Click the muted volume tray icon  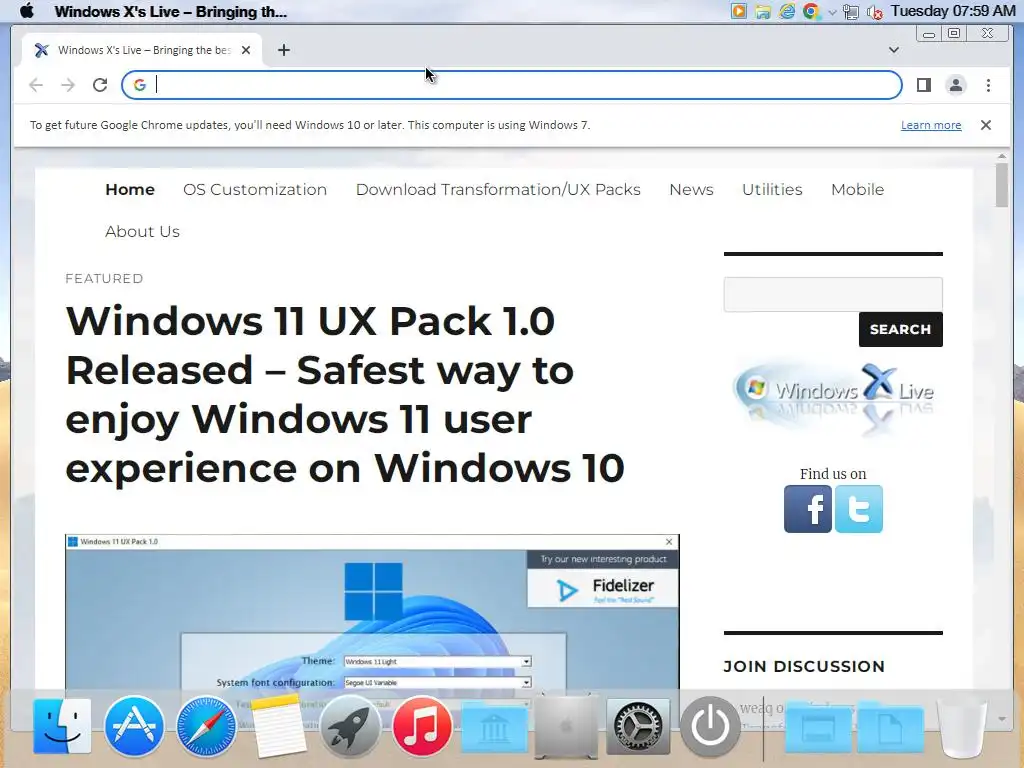pos(874,12)
